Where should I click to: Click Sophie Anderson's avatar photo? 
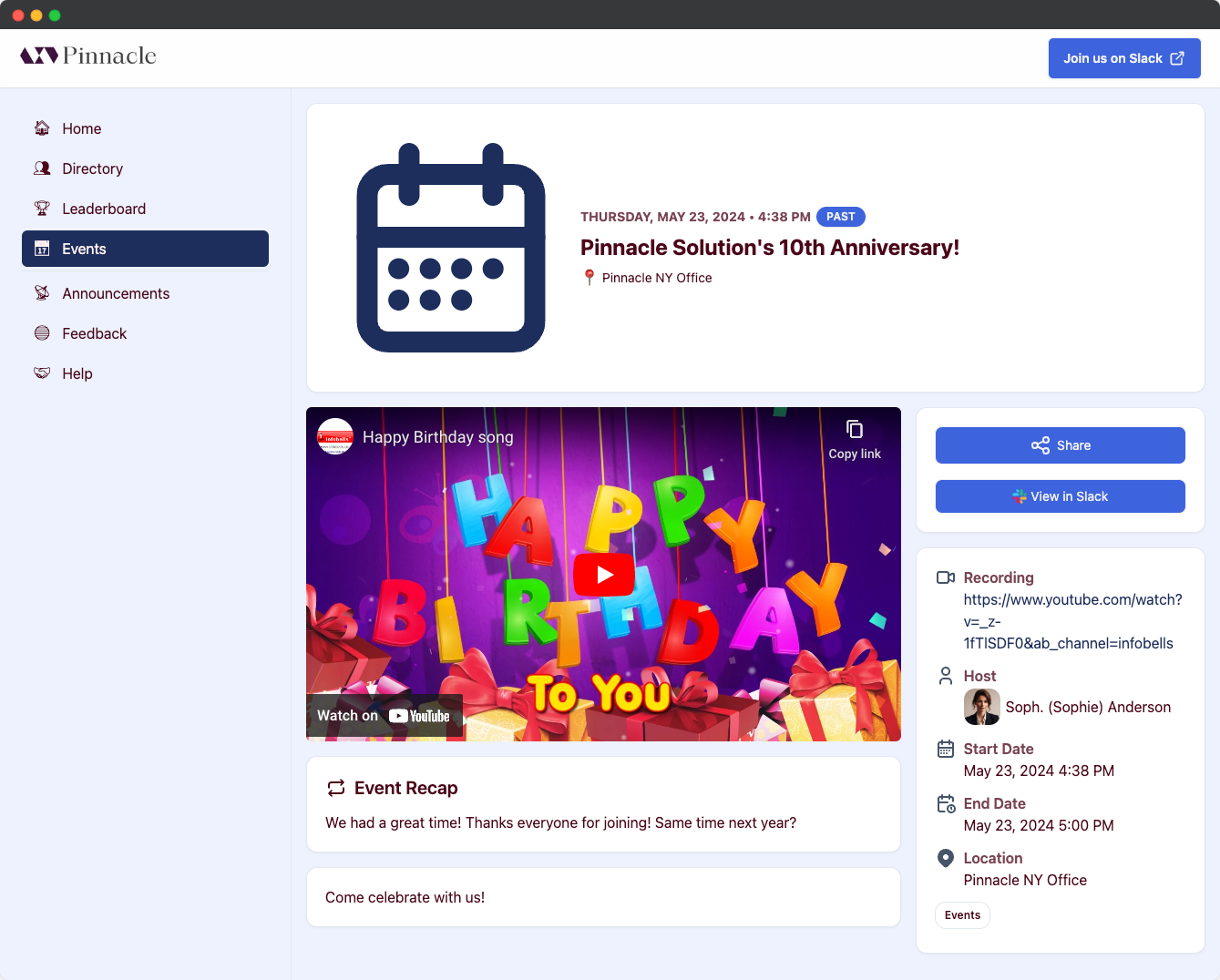point(982,707)
